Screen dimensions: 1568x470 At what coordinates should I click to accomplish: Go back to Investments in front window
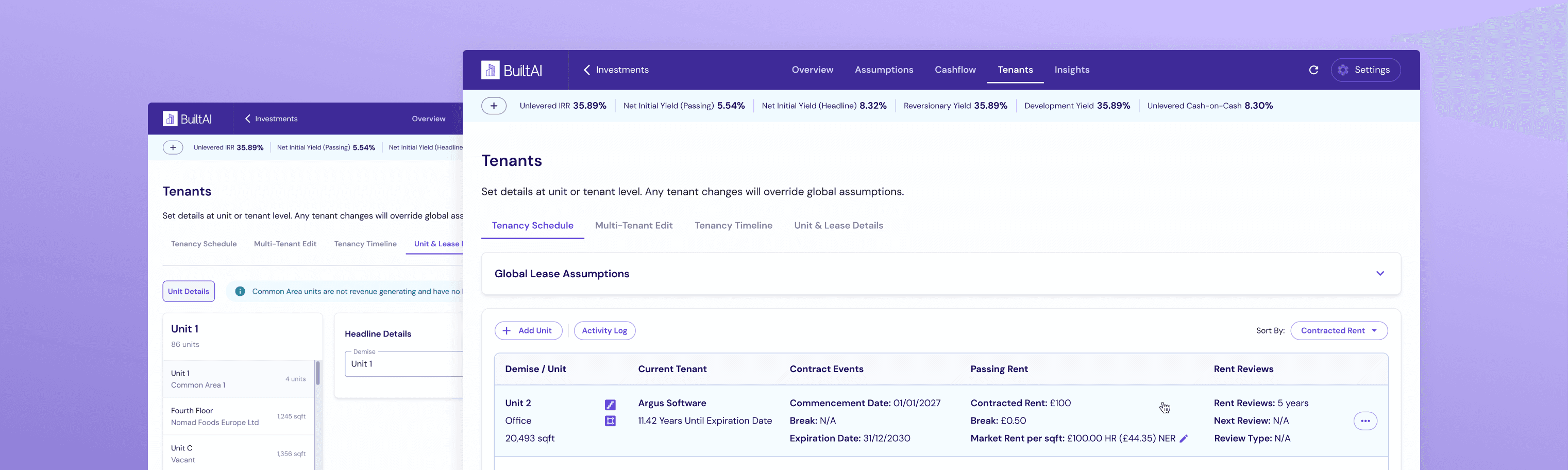[616, 70]
